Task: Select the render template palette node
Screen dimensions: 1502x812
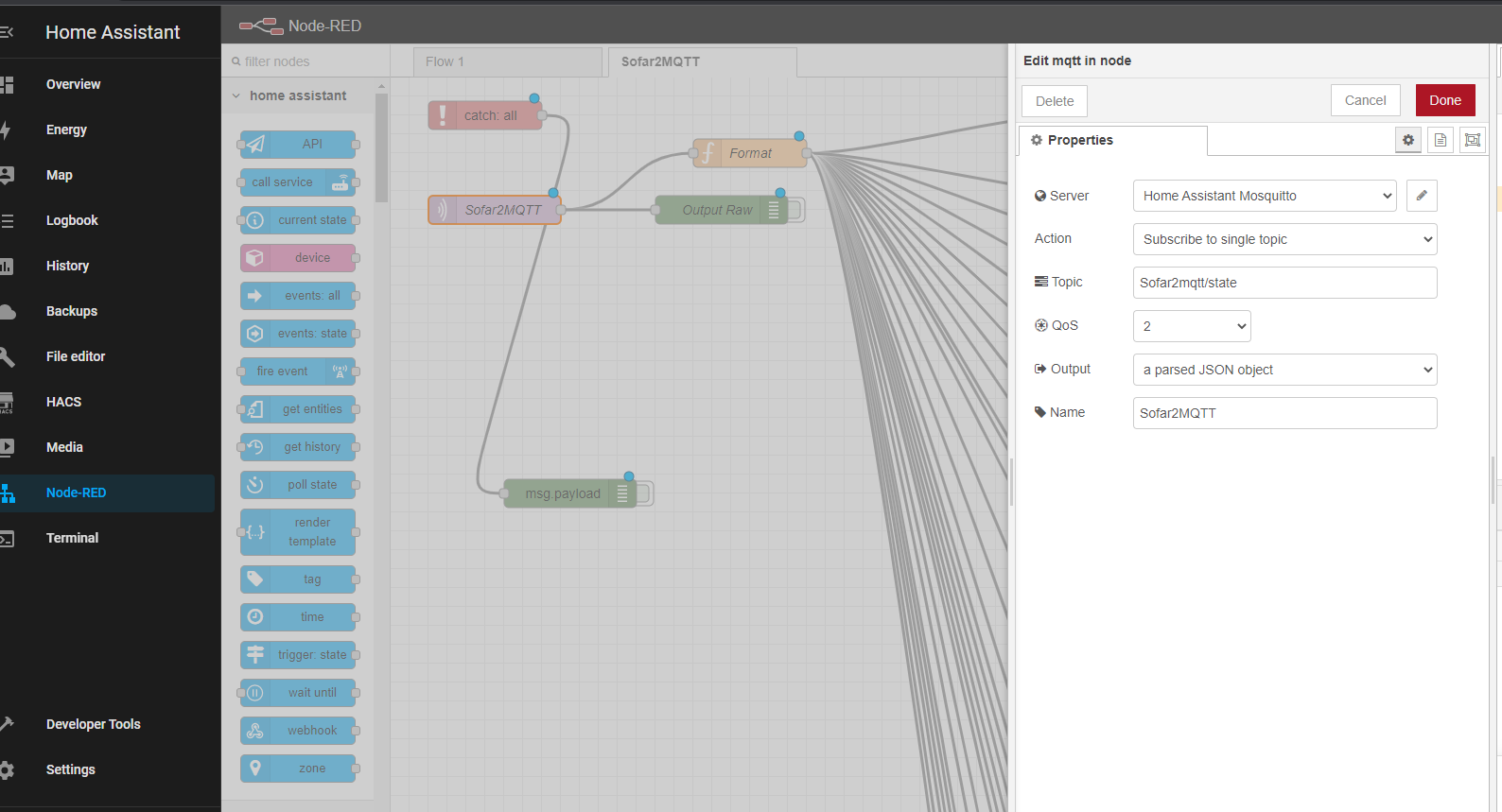Action: coord(298,532)
